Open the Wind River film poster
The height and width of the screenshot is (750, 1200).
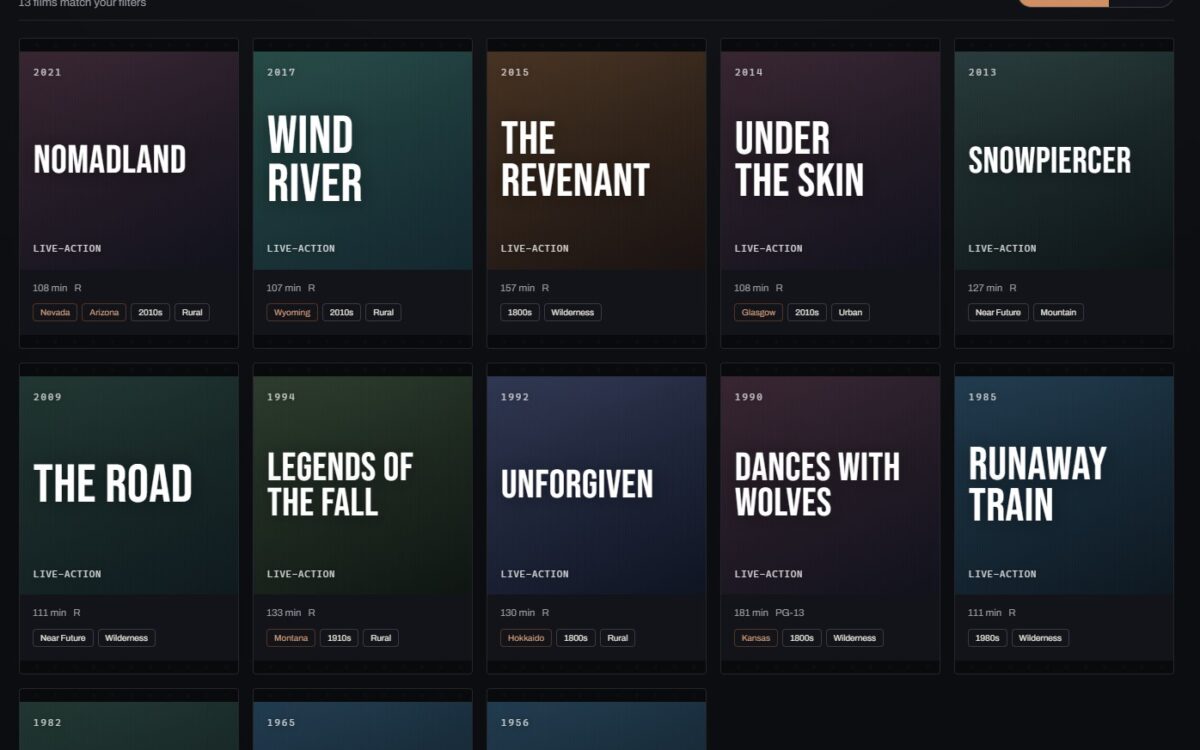tap(363, 160)
